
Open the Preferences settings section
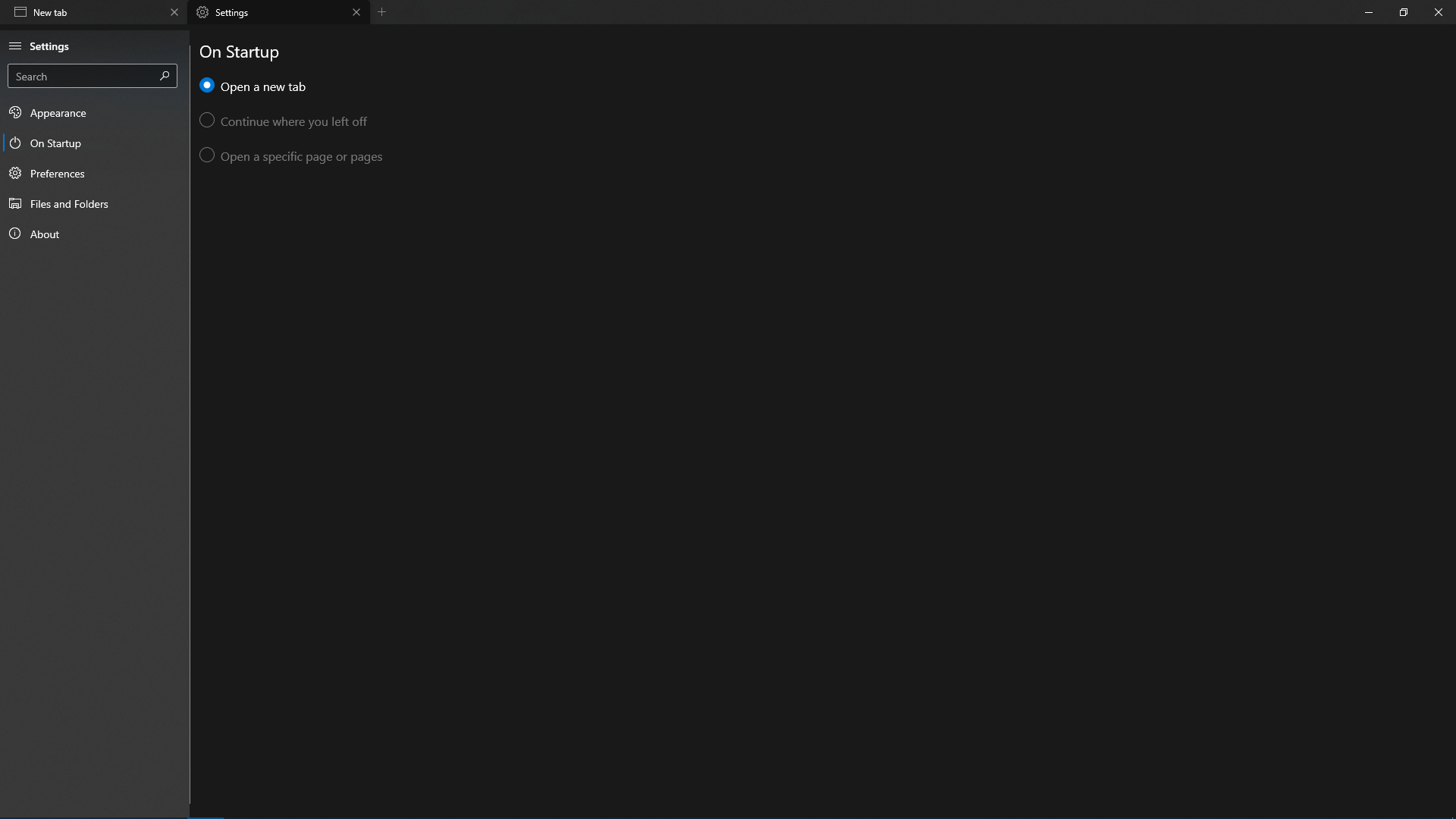click(x=94, y=174)
